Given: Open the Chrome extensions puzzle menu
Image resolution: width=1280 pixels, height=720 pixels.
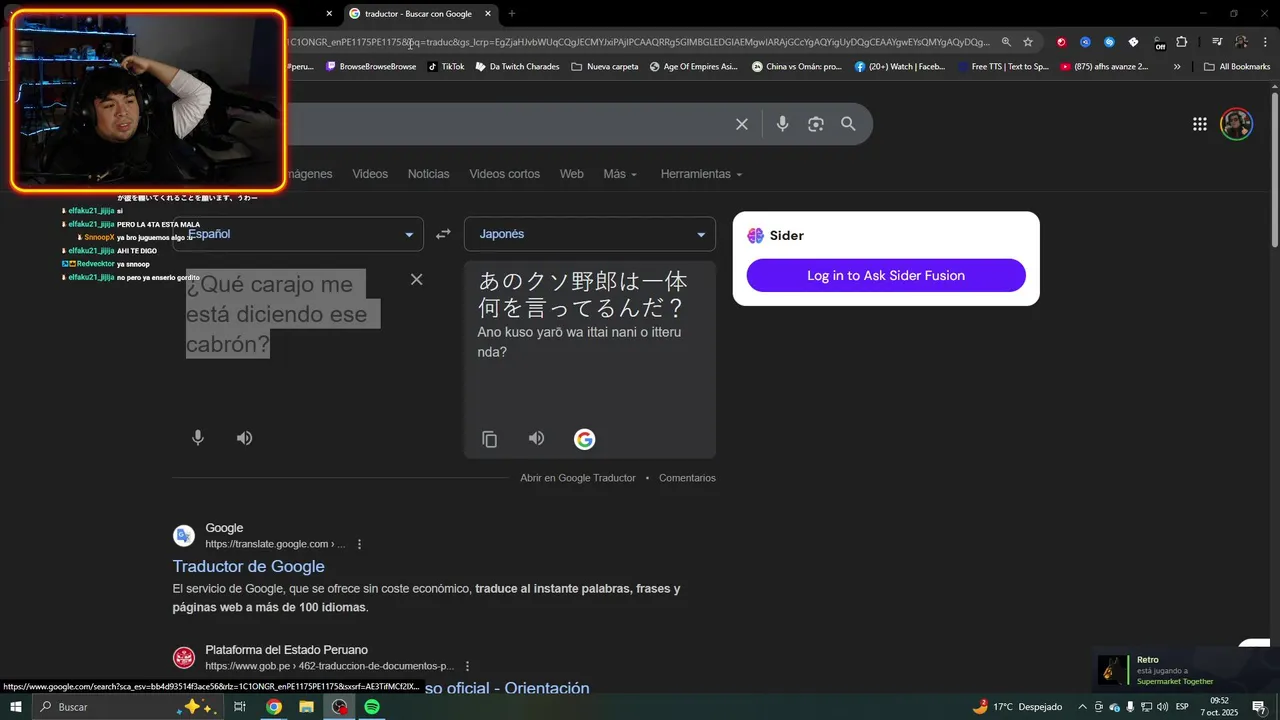Looking at the screenshot, I should tap(1182, 42).
